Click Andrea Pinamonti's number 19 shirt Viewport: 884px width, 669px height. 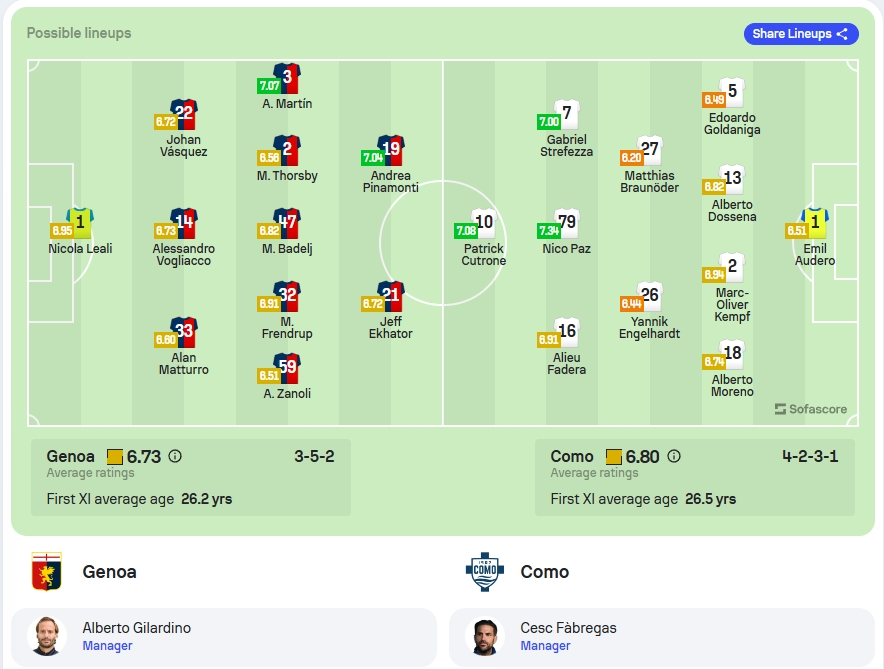pos(391,150)
